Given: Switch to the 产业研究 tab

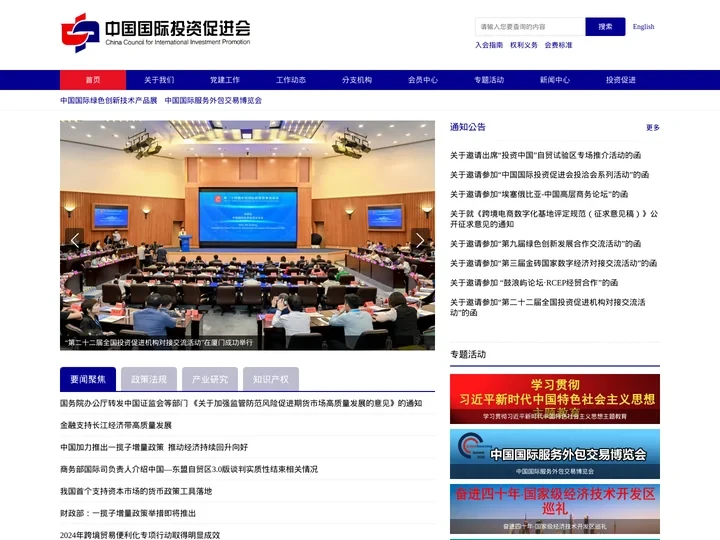Looking at the screenshot, I should pyautogui.click(x=210, y=379).
